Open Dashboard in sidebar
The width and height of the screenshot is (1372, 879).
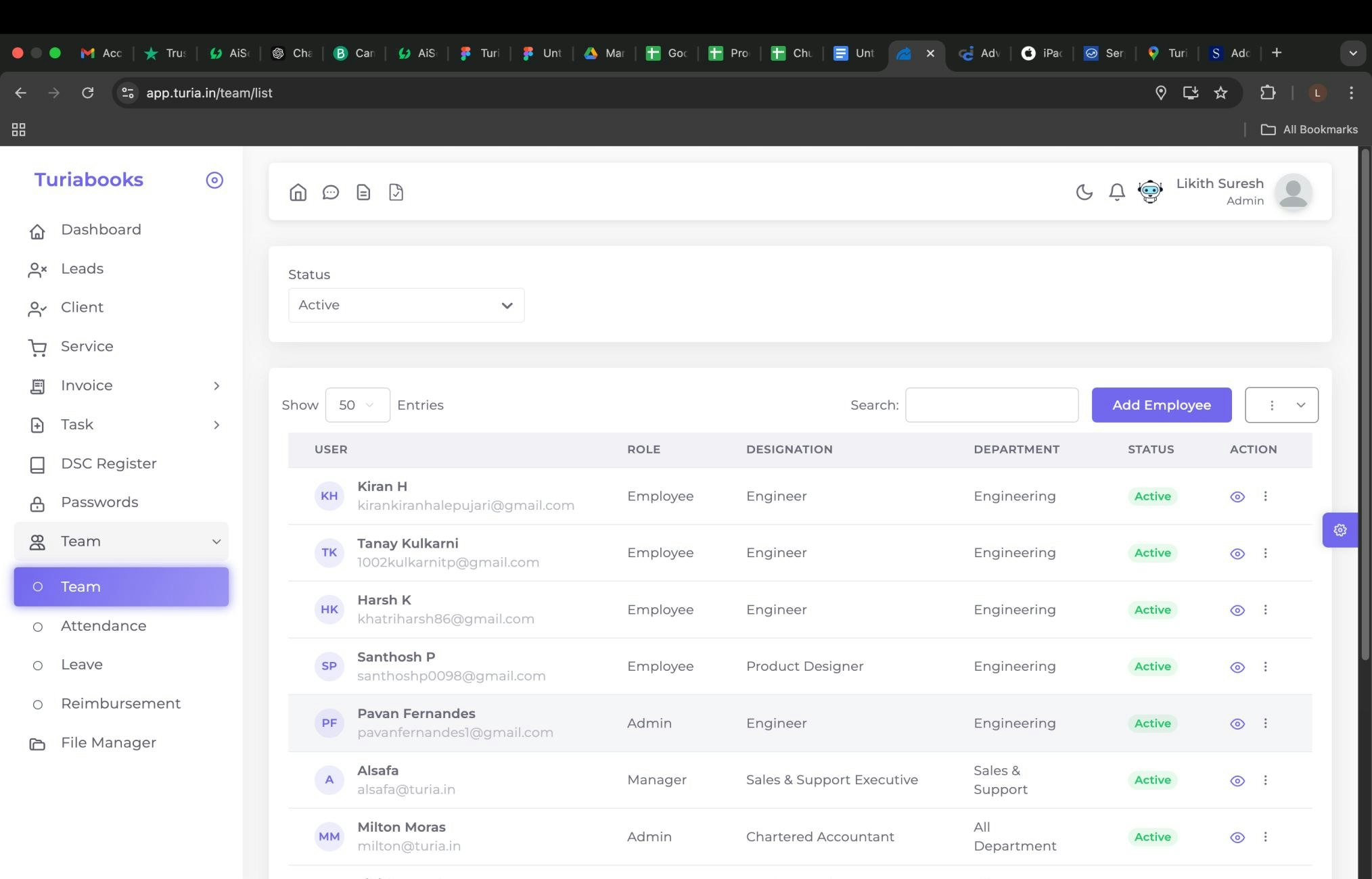coord(121,230)
